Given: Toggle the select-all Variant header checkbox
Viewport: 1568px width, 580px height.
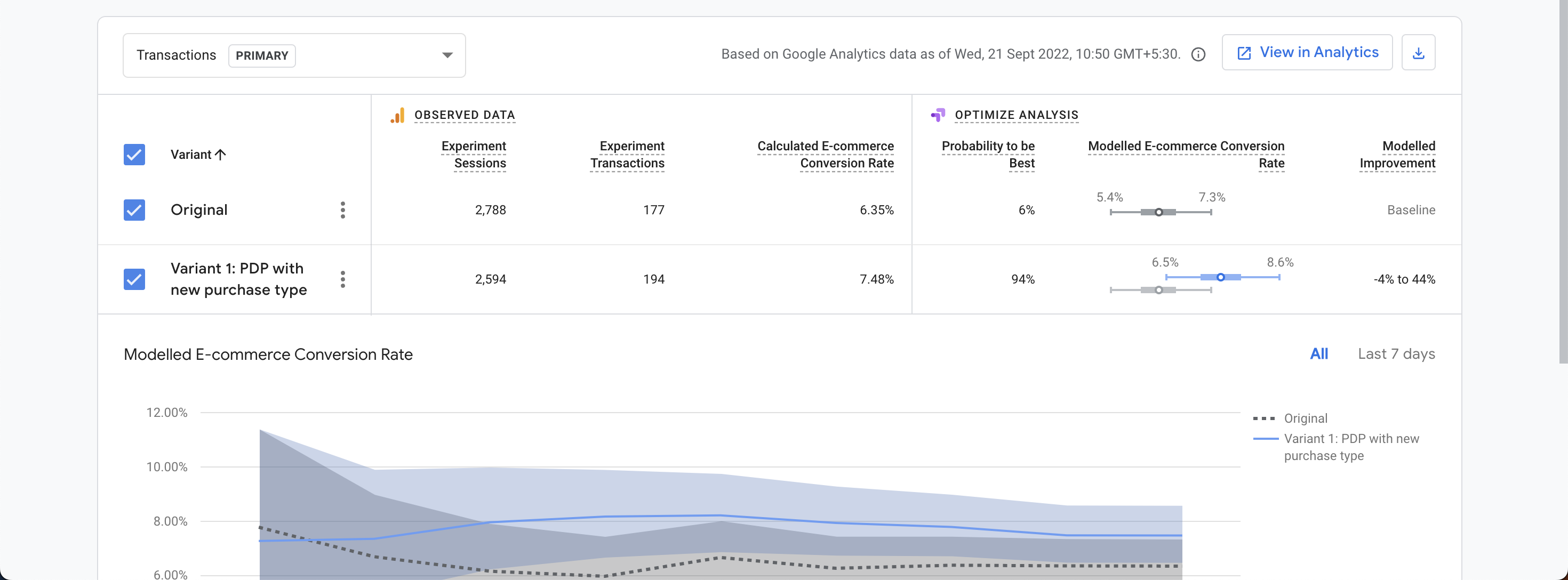Looking at the screenshot, I should (x=134, y=155).
